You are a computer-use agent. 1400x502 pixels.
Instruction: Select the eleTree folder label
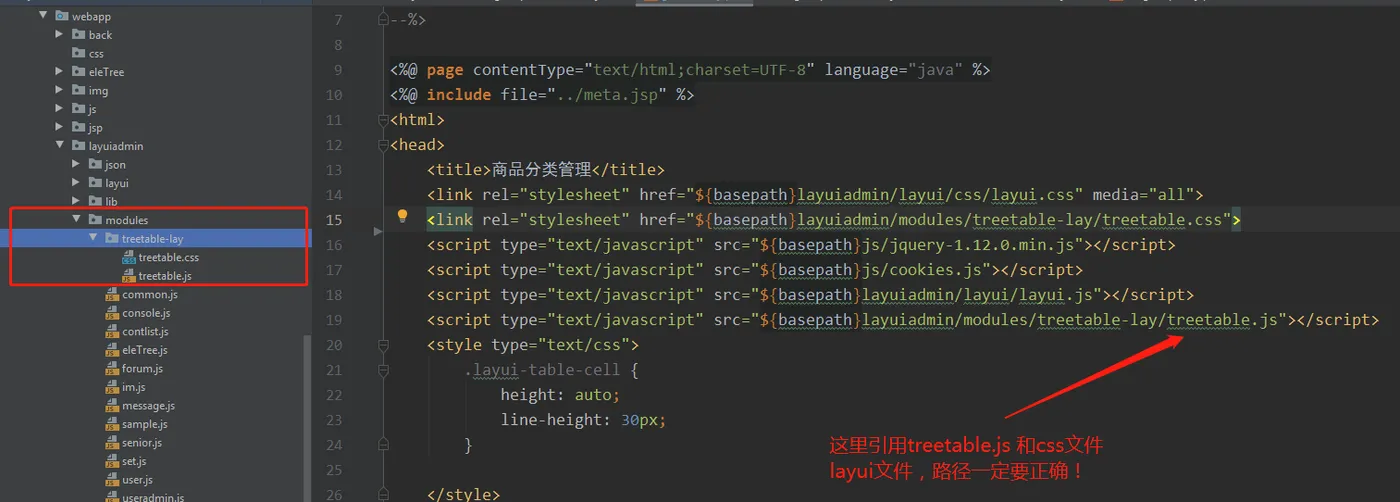pos(106,72)
